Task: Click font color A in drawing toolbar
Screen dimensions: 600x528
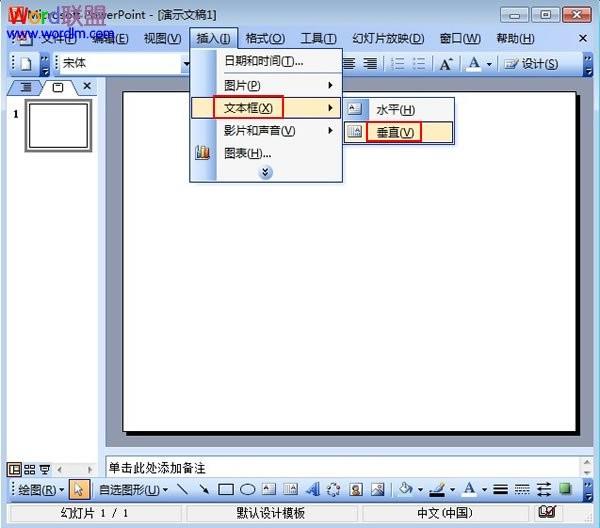Action: pos(470,489)
